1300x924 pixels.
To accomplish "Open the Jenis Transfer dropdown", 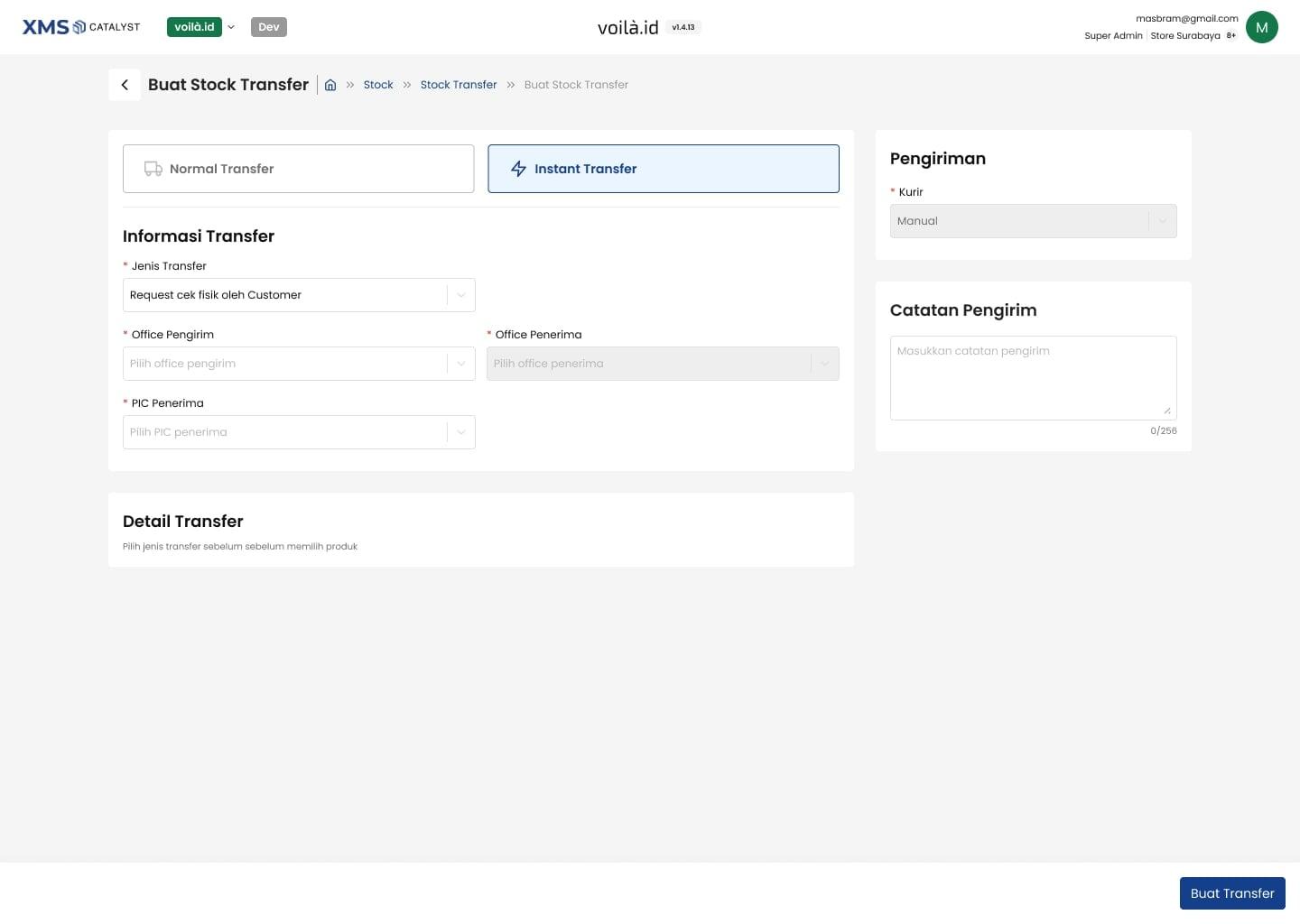I will pyautogui.click(x=299, y=295).
